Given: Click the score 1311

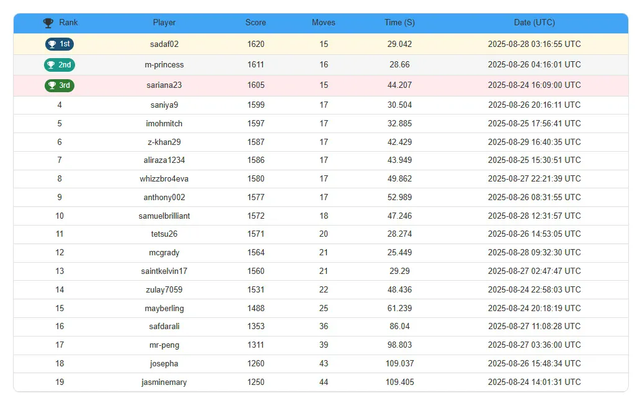Looking at the screenshot, I should coord(256,345).
